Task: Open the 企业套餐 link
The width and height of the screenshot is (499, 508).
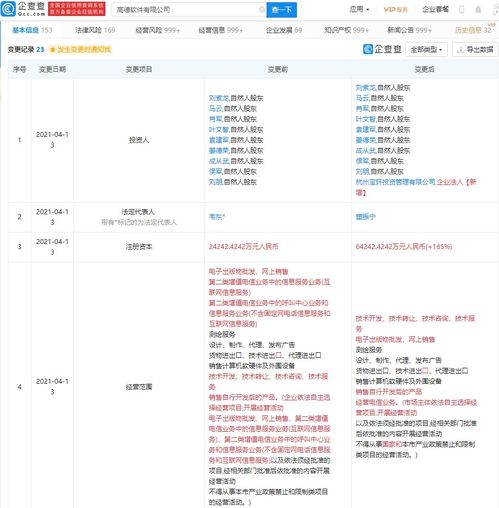Action: (435, 9)
